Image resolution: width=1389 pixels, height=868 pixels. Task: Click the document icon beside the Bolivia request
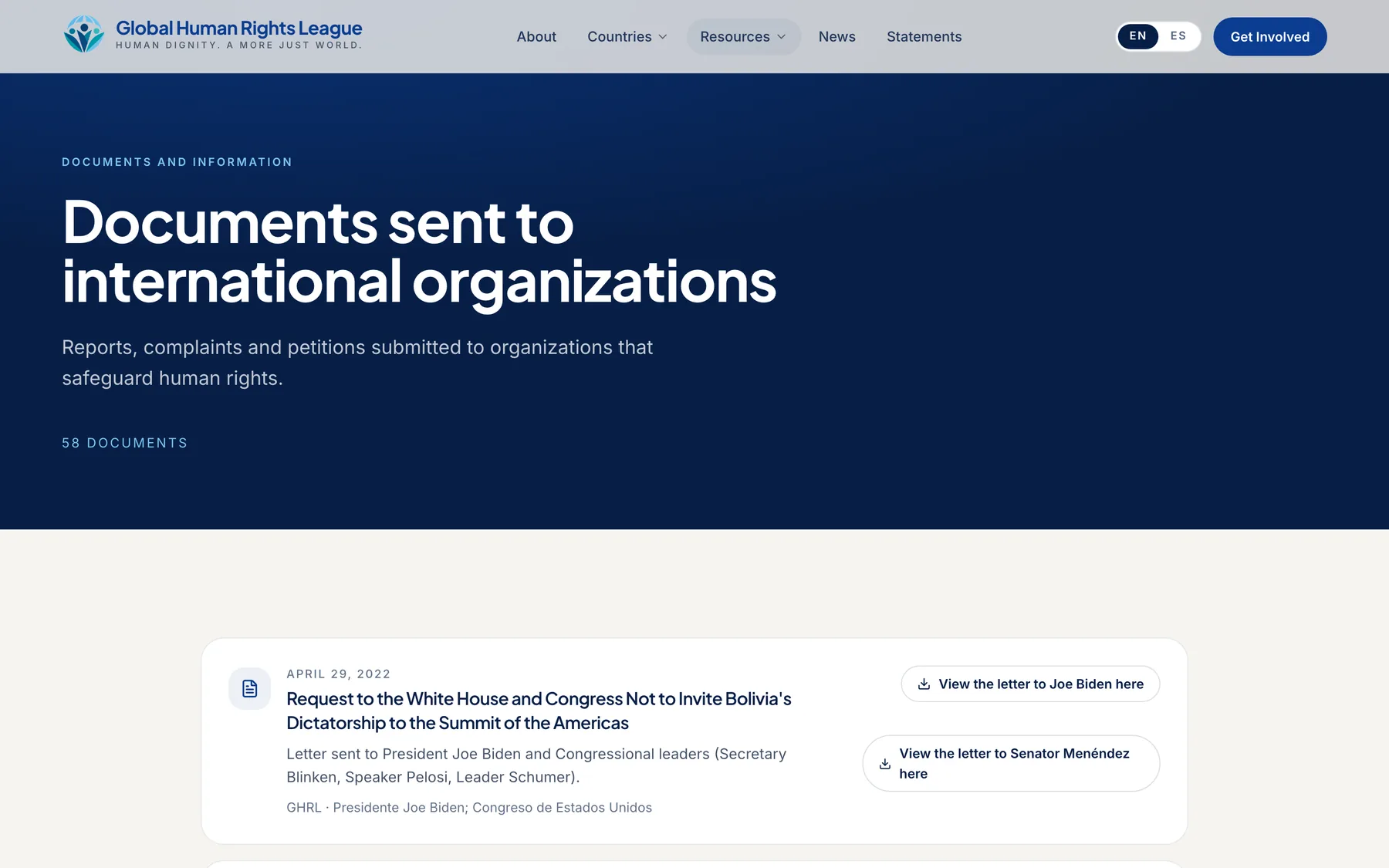click(x=249, y=688)
